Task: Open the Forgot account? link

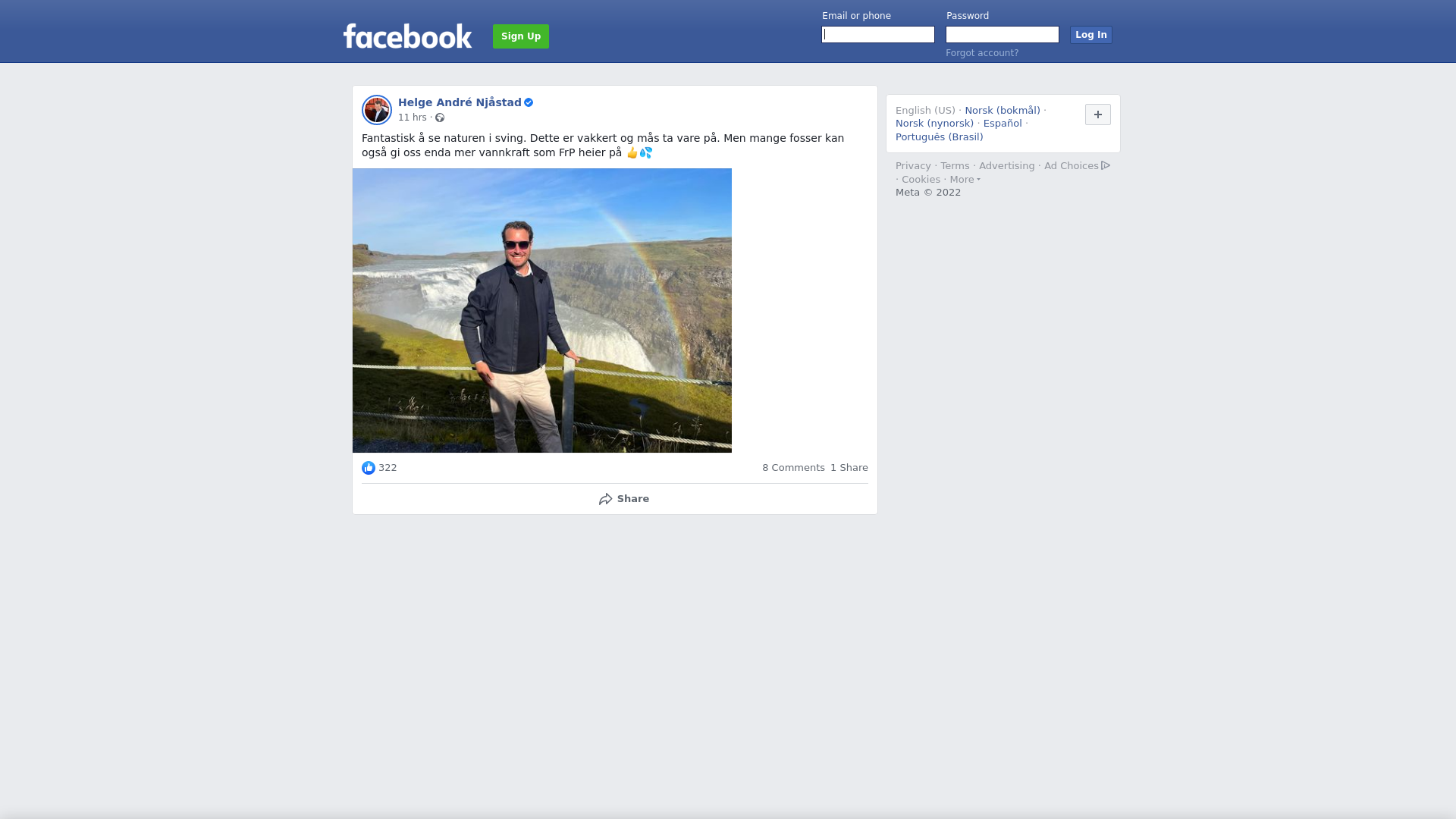Action: (x=982, y=53)
